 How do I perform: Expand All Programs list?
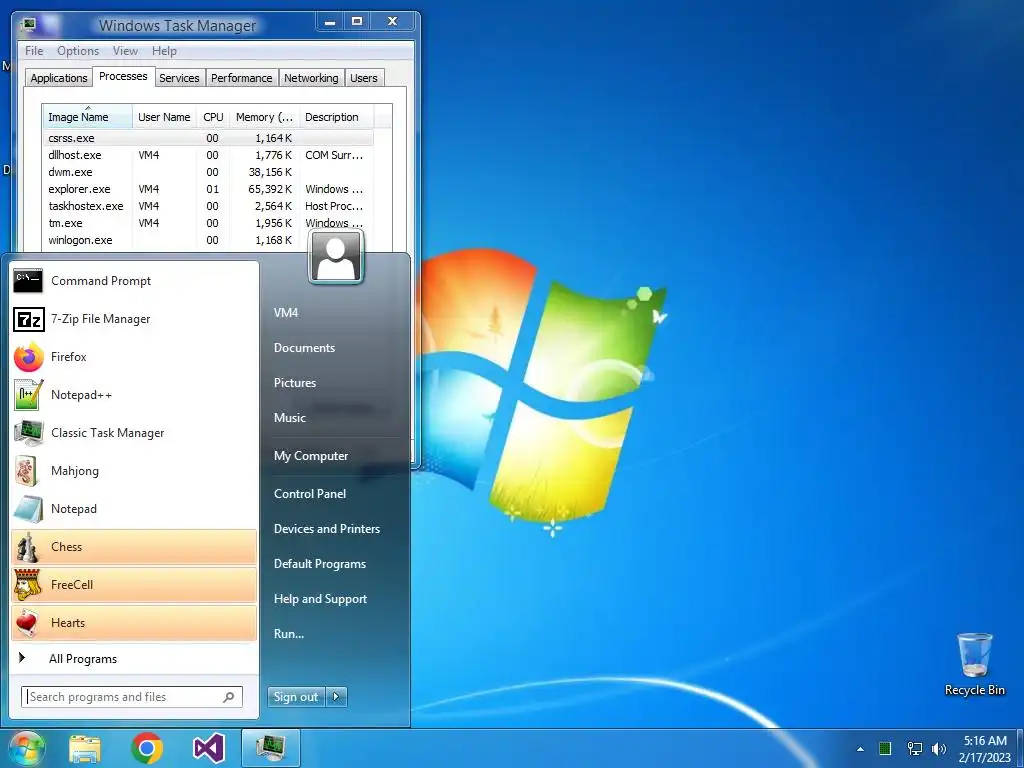pos(135,659)
